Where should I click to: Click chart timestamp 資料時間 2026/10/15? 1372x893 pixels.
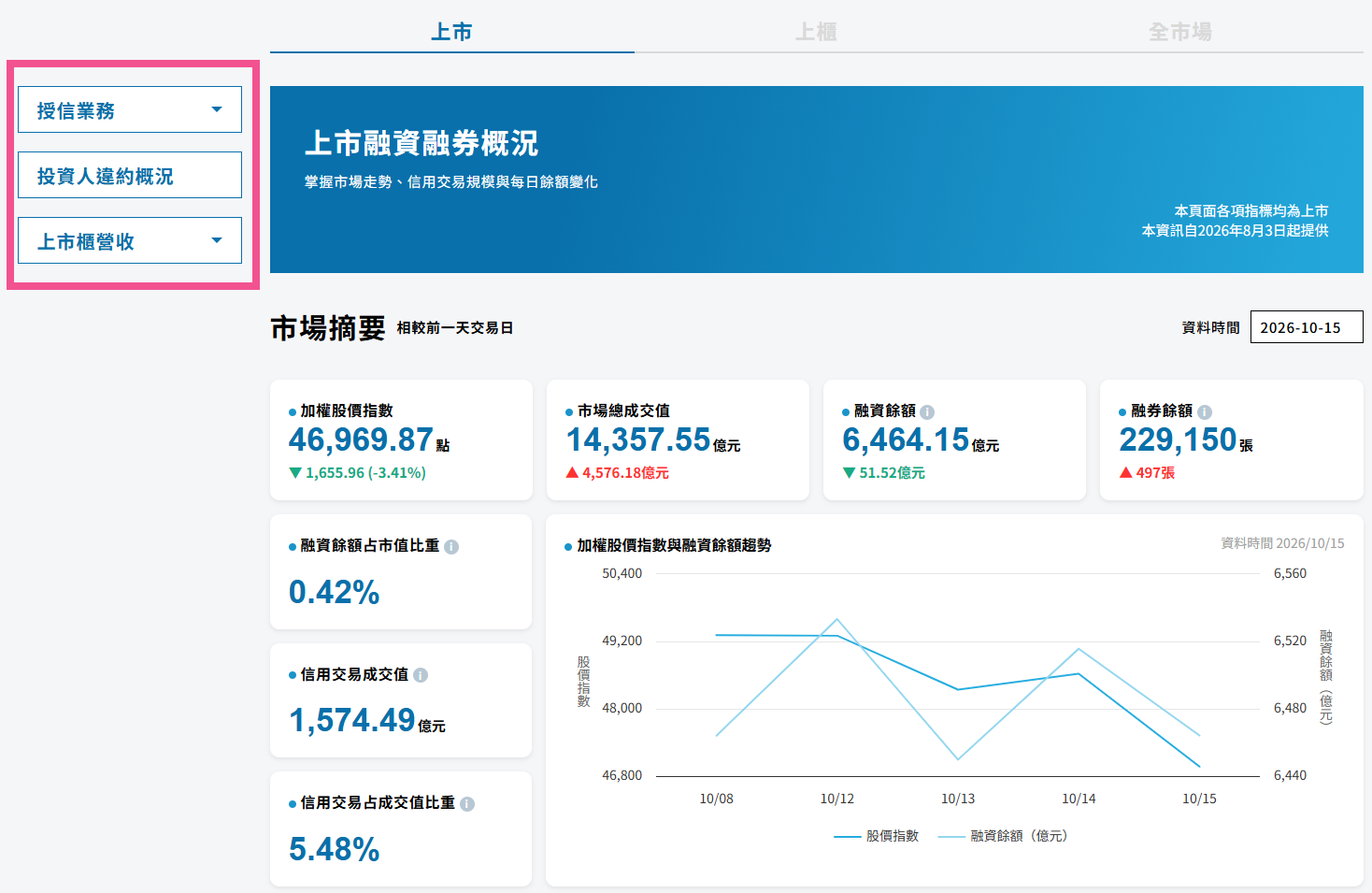1282,543
